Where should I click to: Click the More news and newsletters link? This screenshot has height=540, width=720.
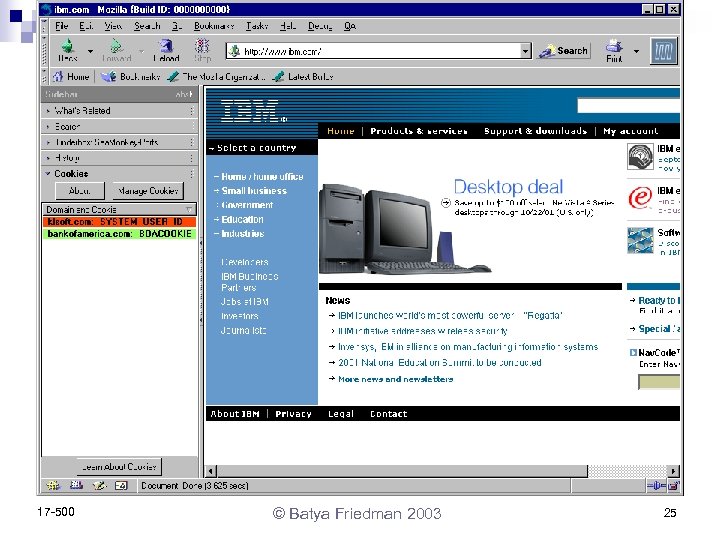395,379
